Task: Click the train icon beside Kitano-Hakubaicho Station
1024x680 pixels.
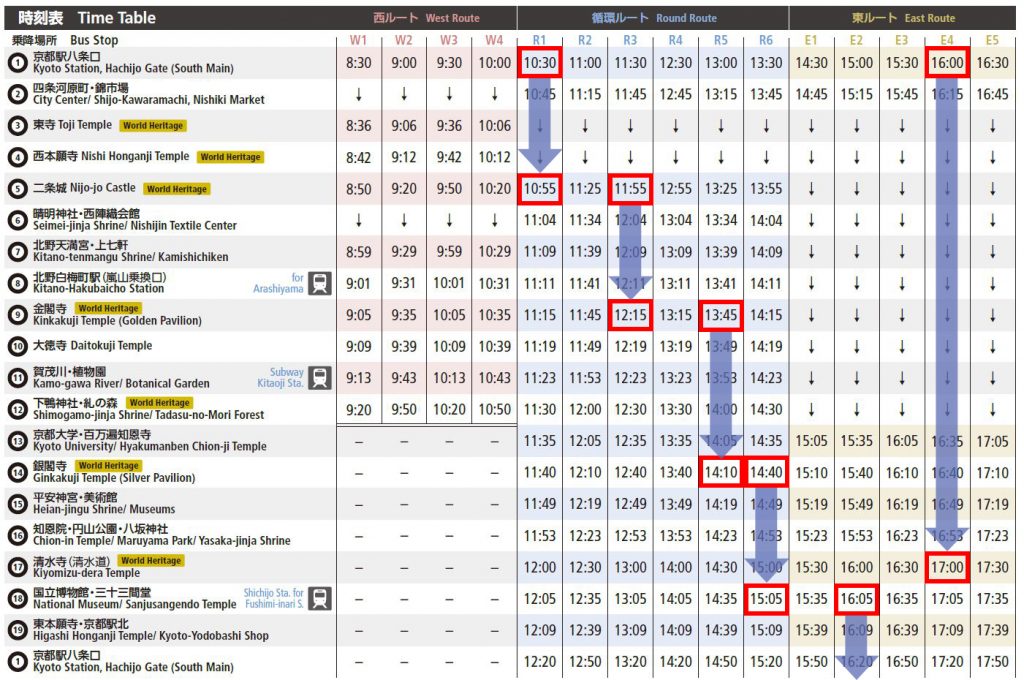Action: click(320, 283)
